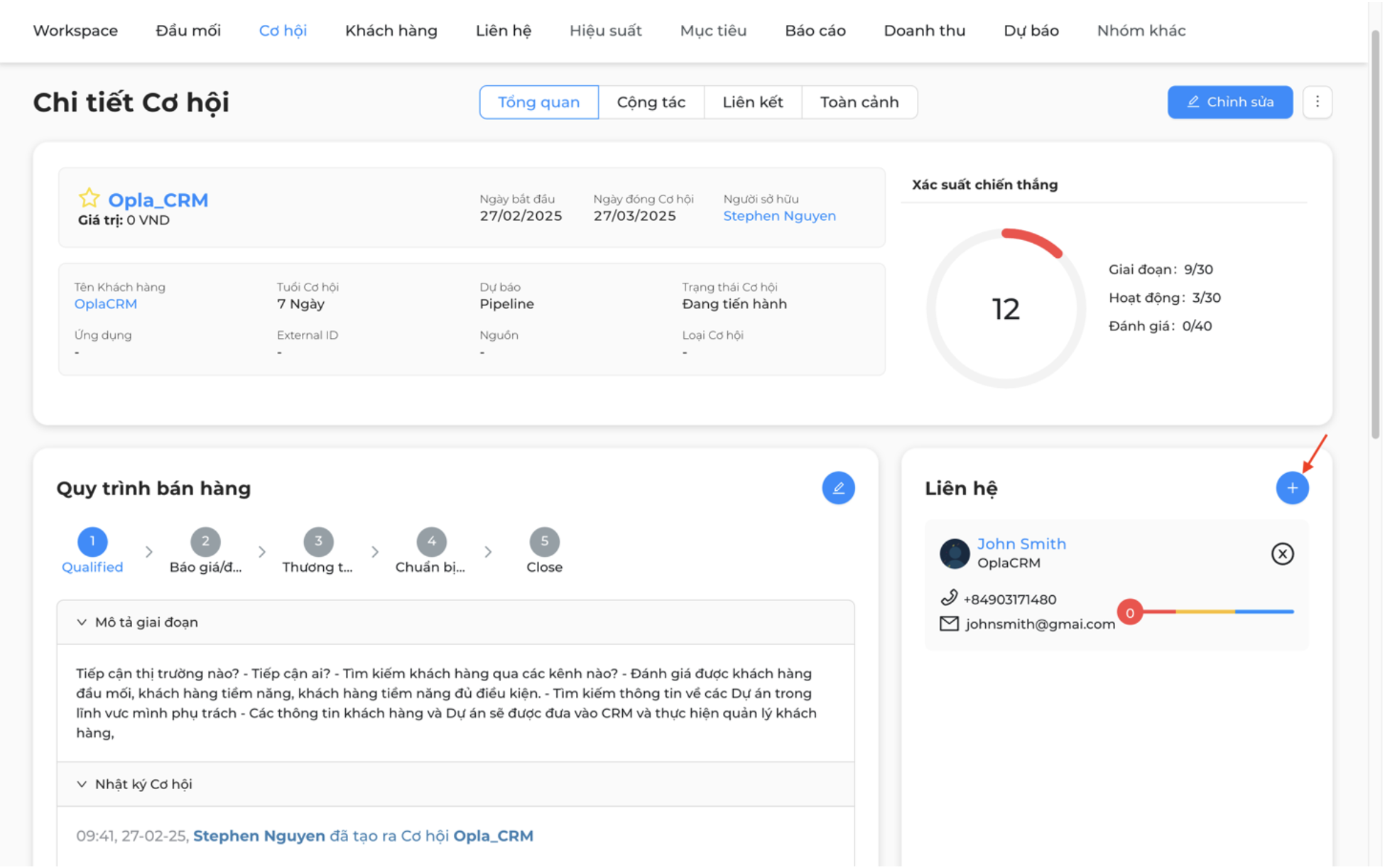1385x868 pixels.
Task: Click the win probability gauge showing 12
Action: click(1005, 308)
